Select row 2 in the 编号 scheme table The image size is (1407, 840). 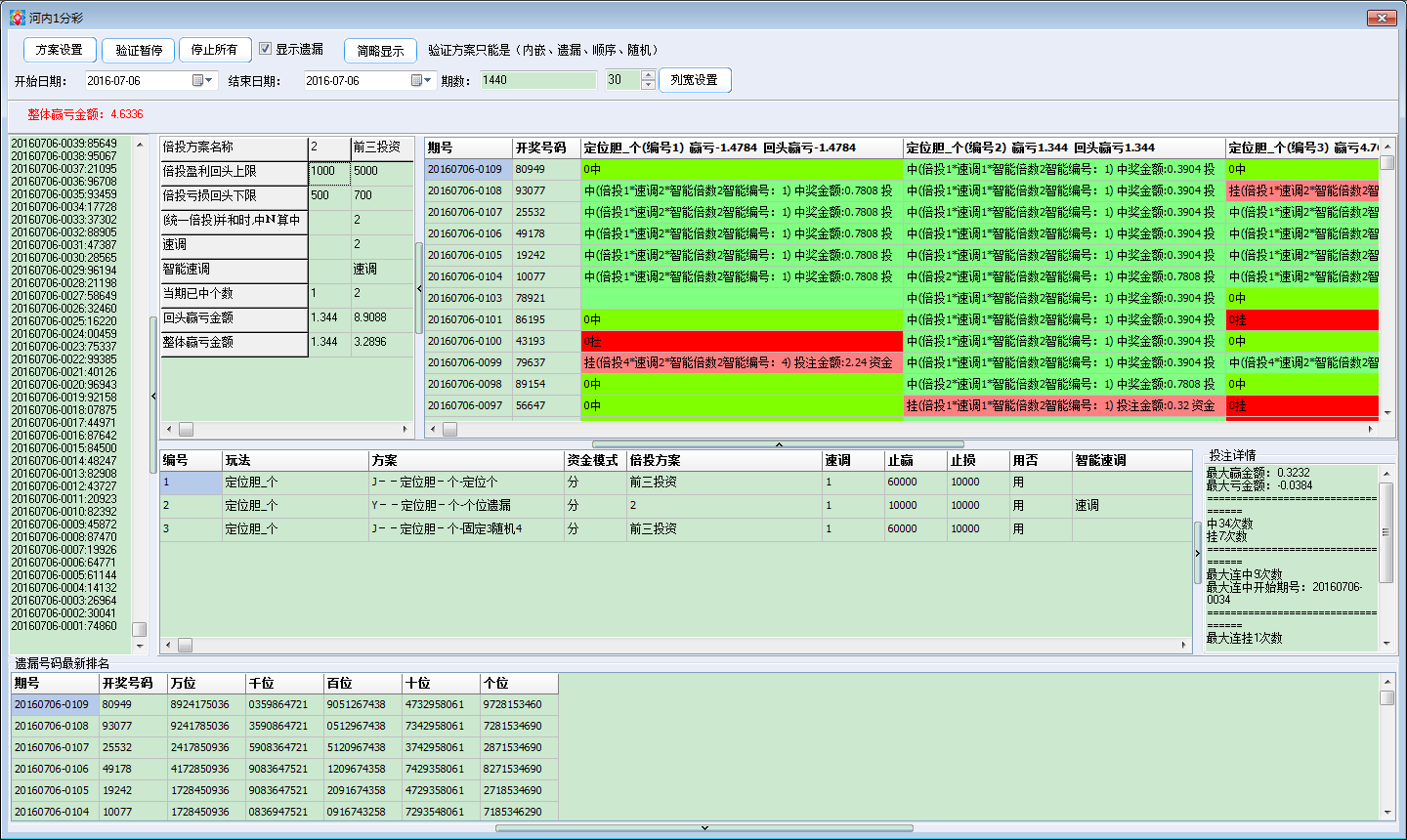click(192, 506)
